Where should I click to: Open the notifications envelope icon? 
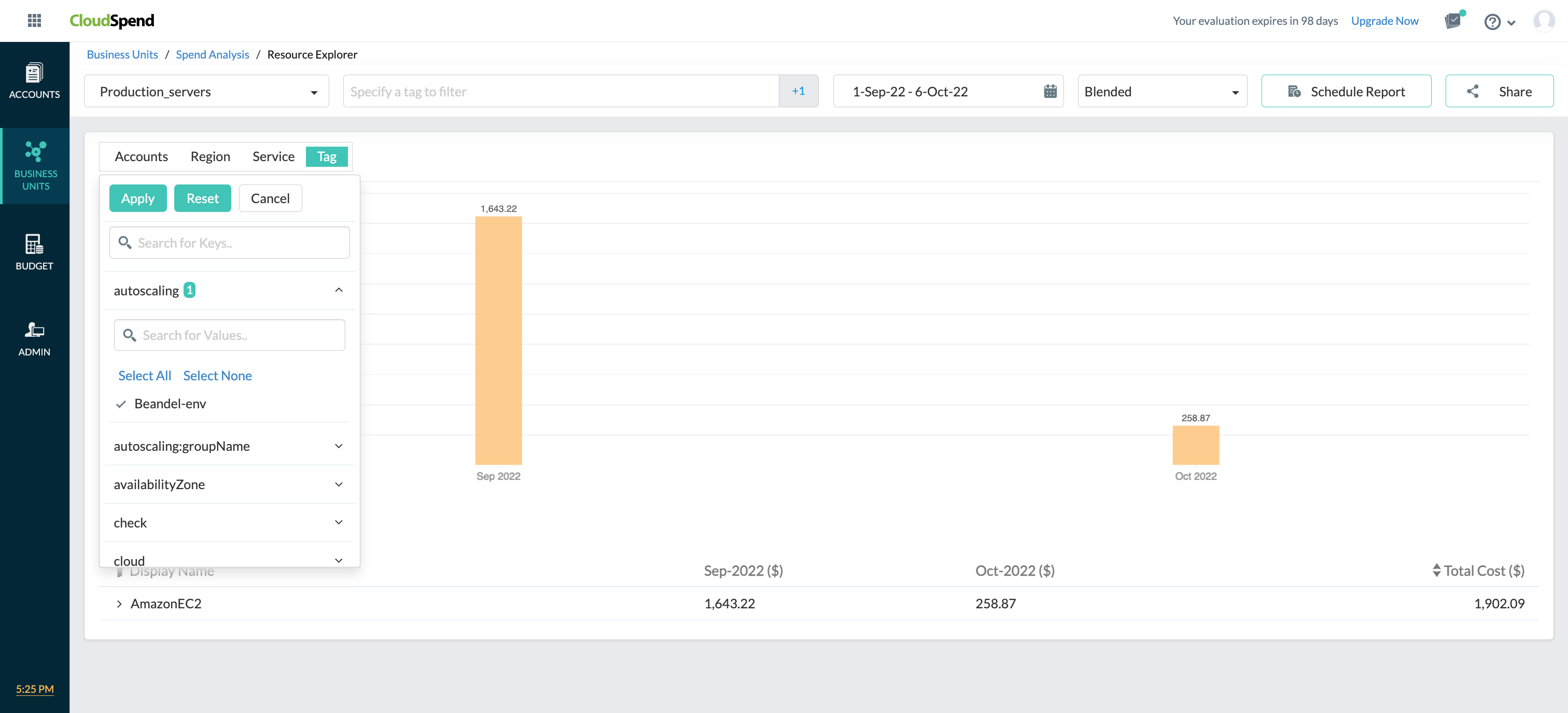[1454, 20]
